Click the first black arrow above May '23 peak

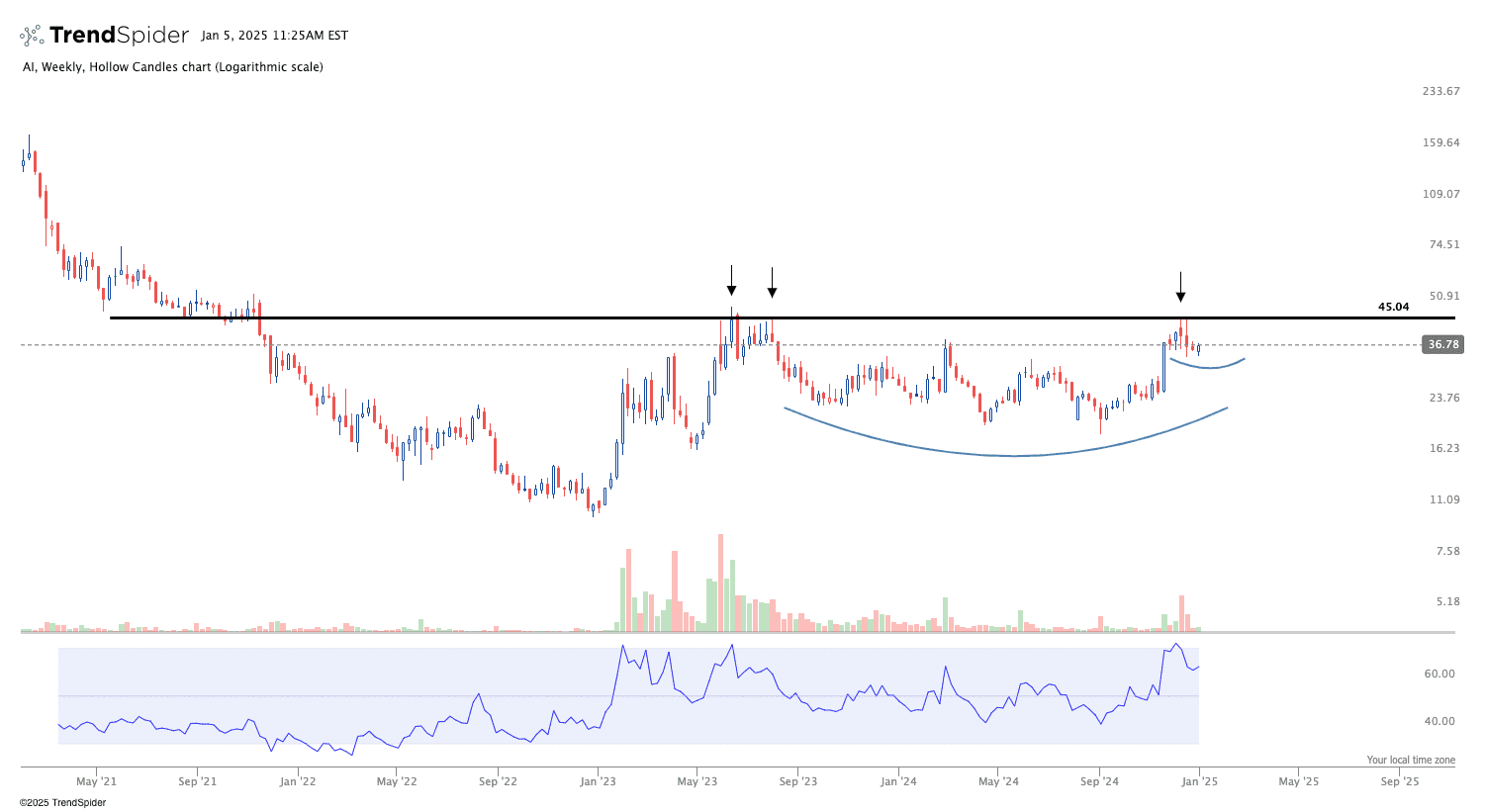[731, 281]
